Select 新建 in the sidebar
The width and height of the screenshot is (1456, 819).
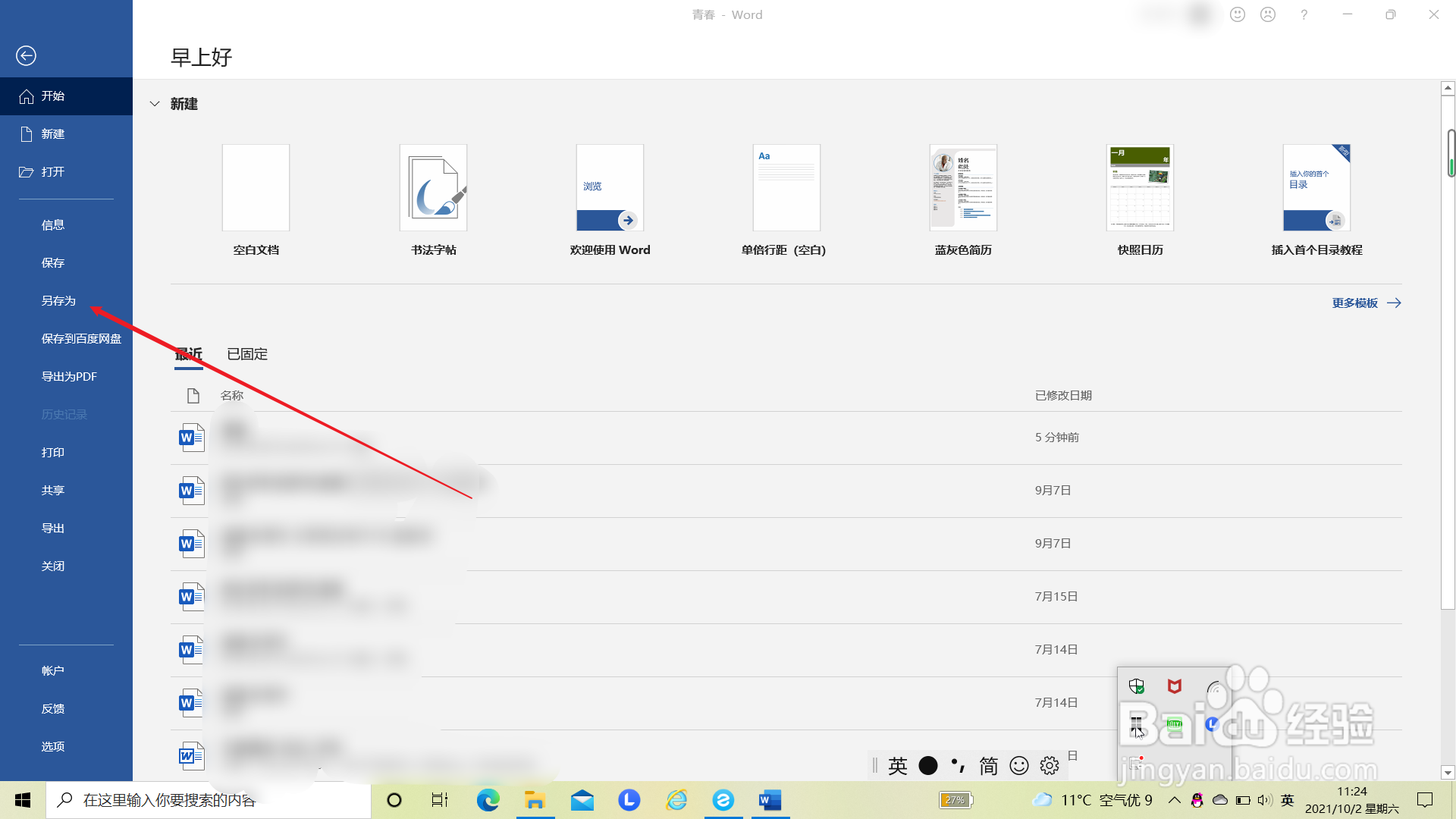[x=66, y=134]
